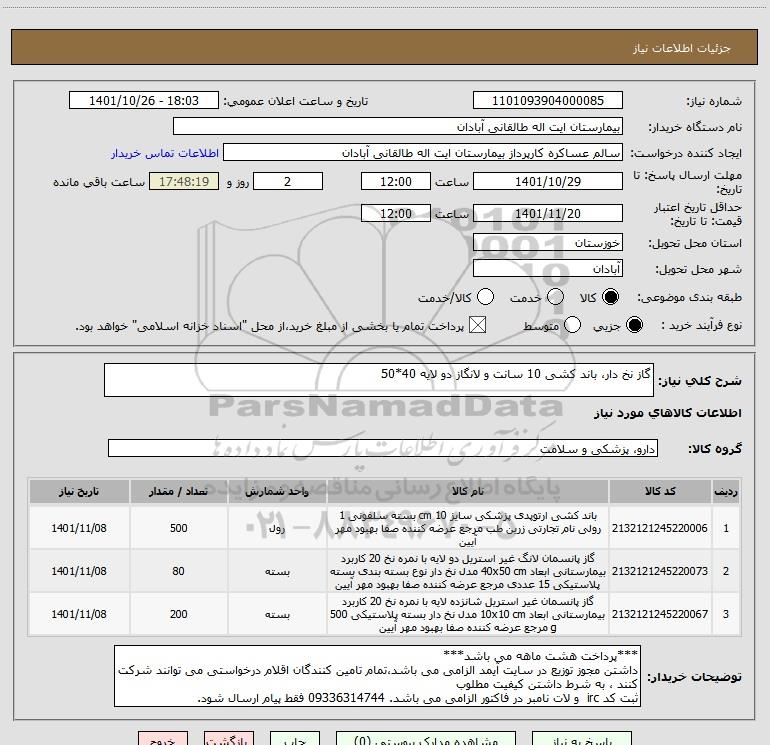Click the خروج exit button

click(163, 739)
